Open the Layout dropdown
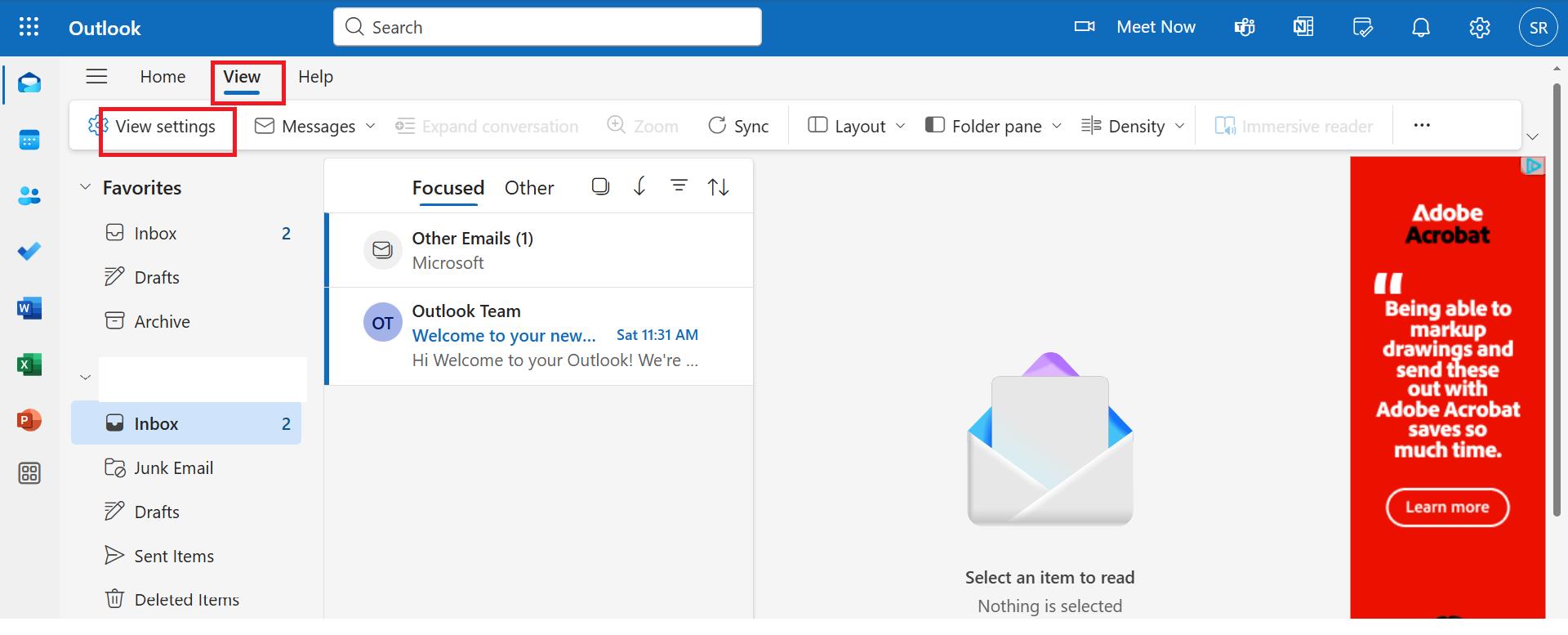 [x=857, y=126]
